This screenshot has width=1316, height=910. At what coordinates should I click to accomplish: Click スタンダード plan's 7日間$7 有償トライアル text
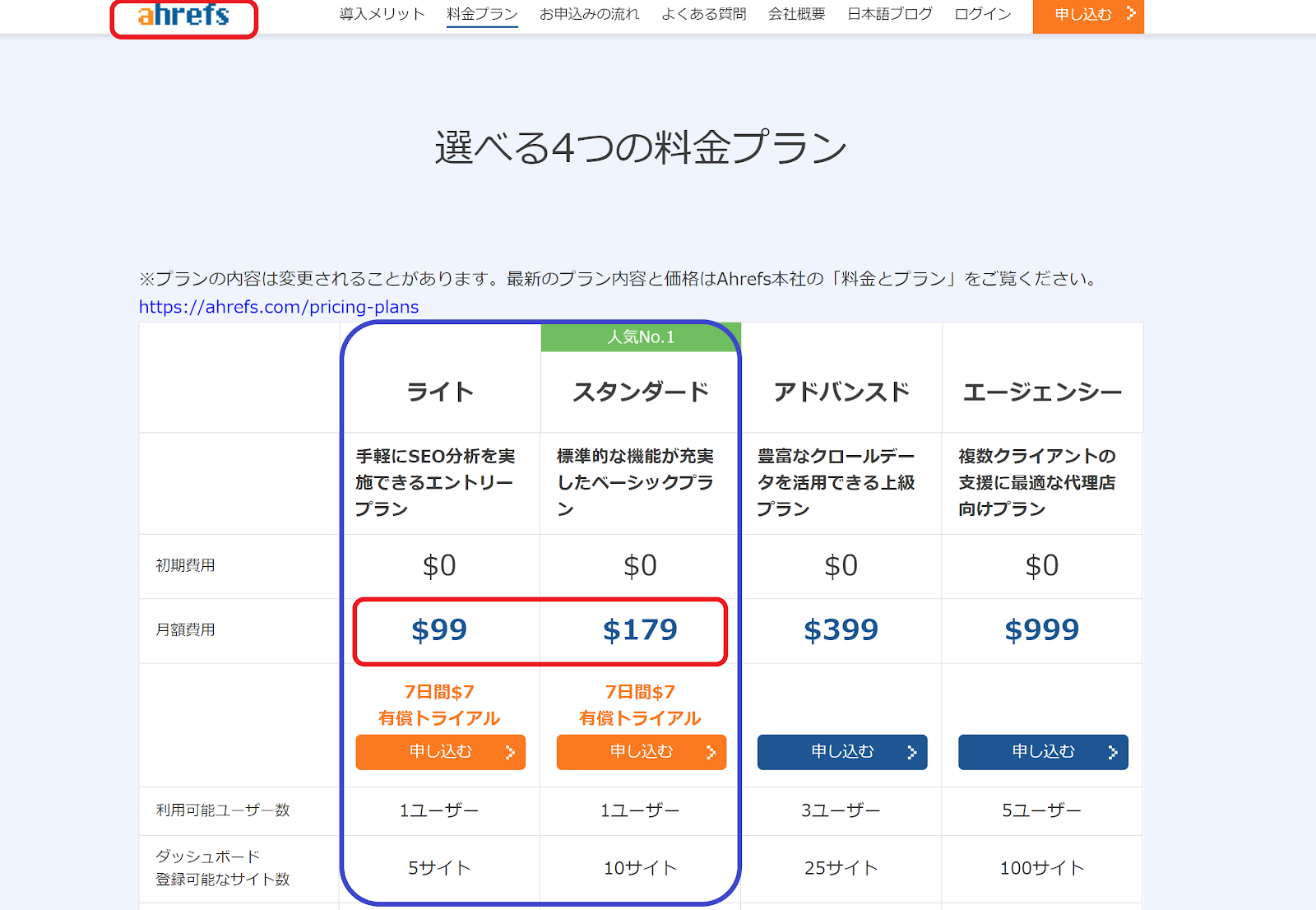pyautogui.click(x=640, y=705)
